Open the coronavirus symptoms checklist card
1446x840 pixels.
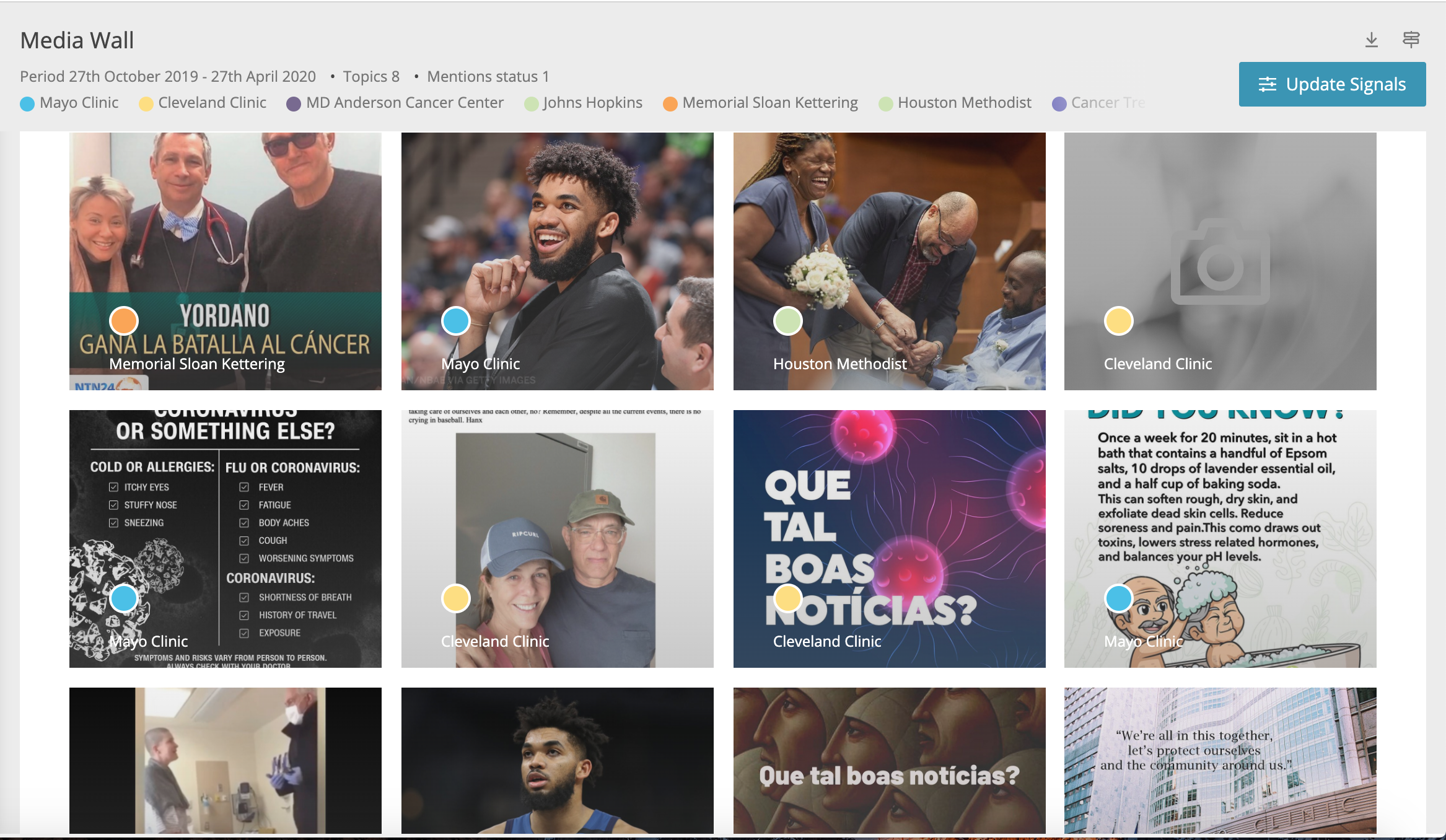click(x=226, y=539)
